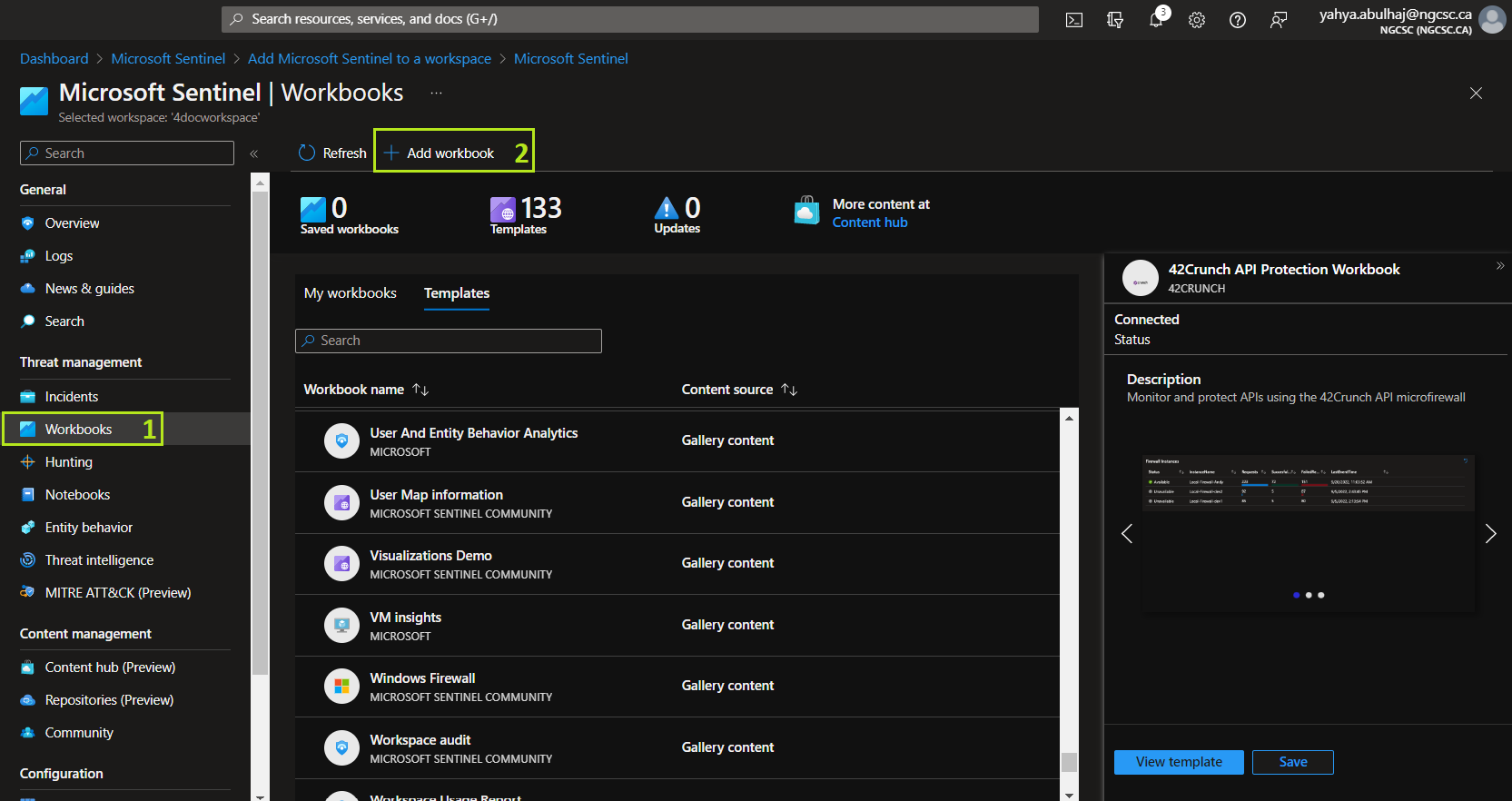Click the first Microsoft Sentinel breadcrumb
This screenshot has height=801, width=1512.
pyautogui.click(x=168, y=59)
